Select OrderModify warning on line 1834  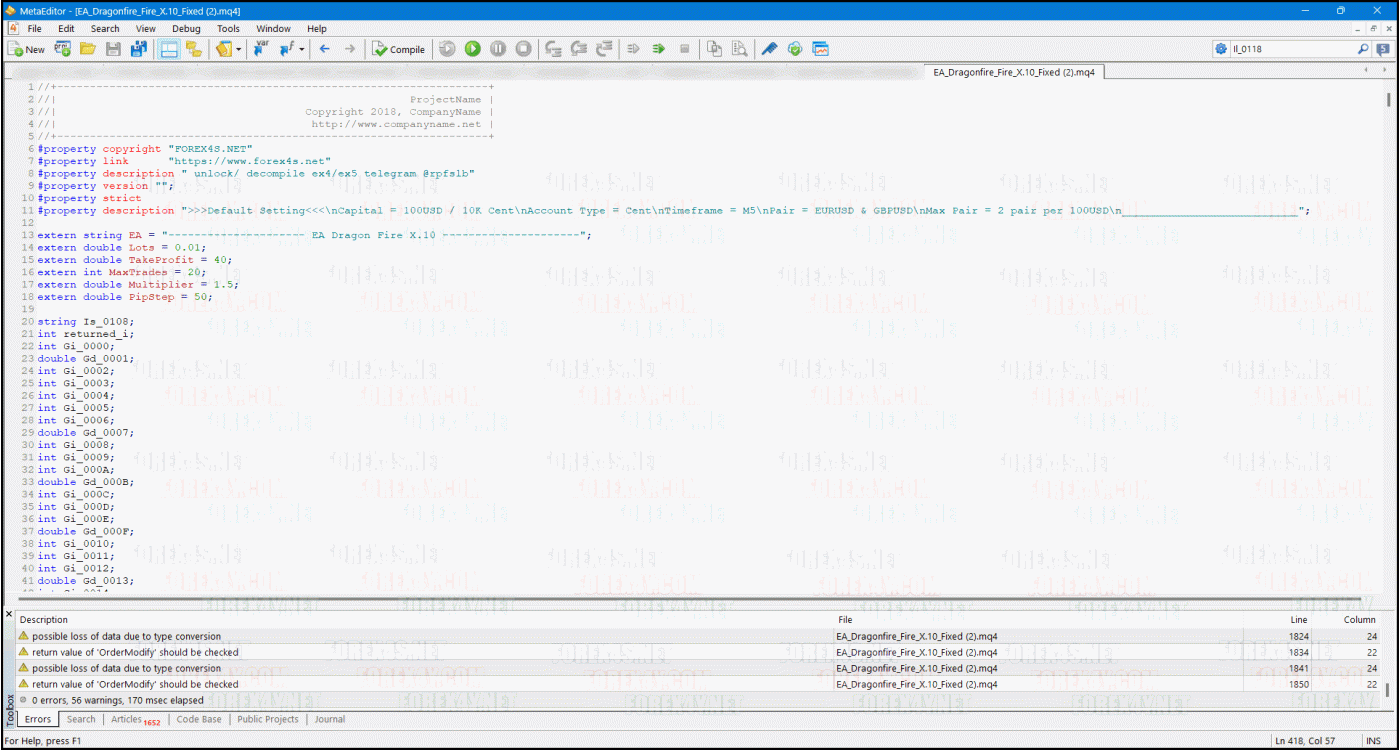[135, 652]
